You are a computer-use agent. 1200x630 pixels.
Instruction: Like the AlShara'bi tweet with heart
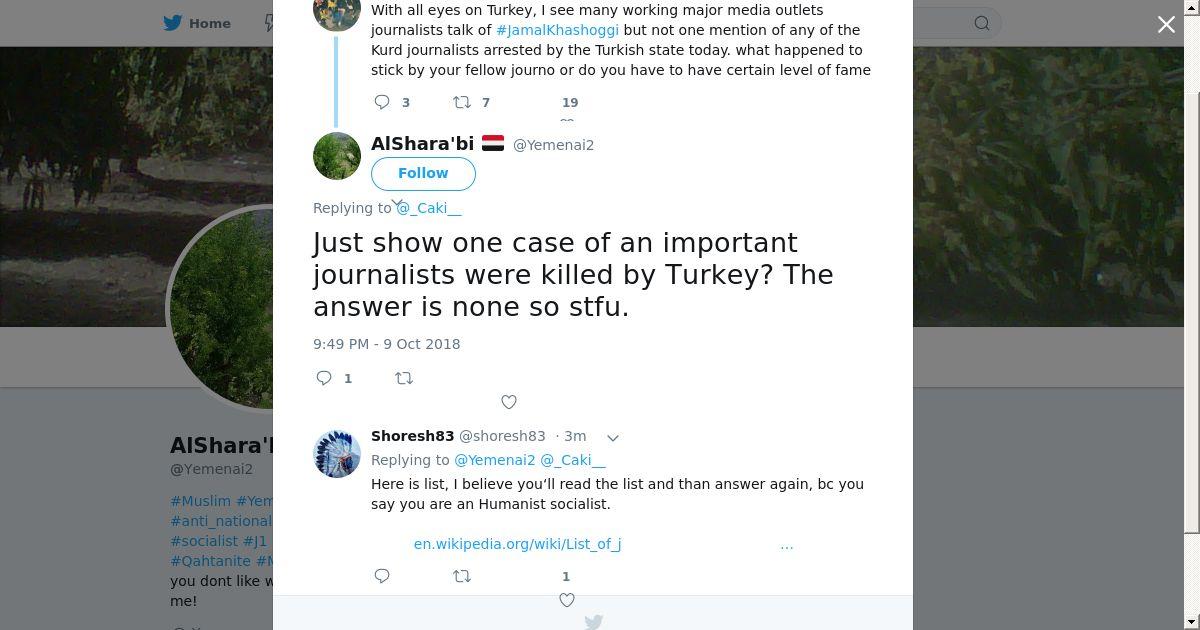click(x=509, y=402)
